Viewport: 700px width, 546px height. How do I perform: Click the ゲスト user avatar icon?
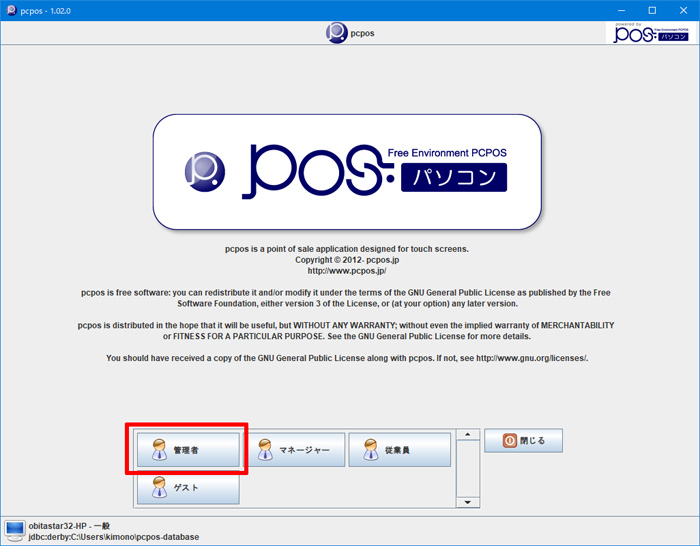click(159, 487)
